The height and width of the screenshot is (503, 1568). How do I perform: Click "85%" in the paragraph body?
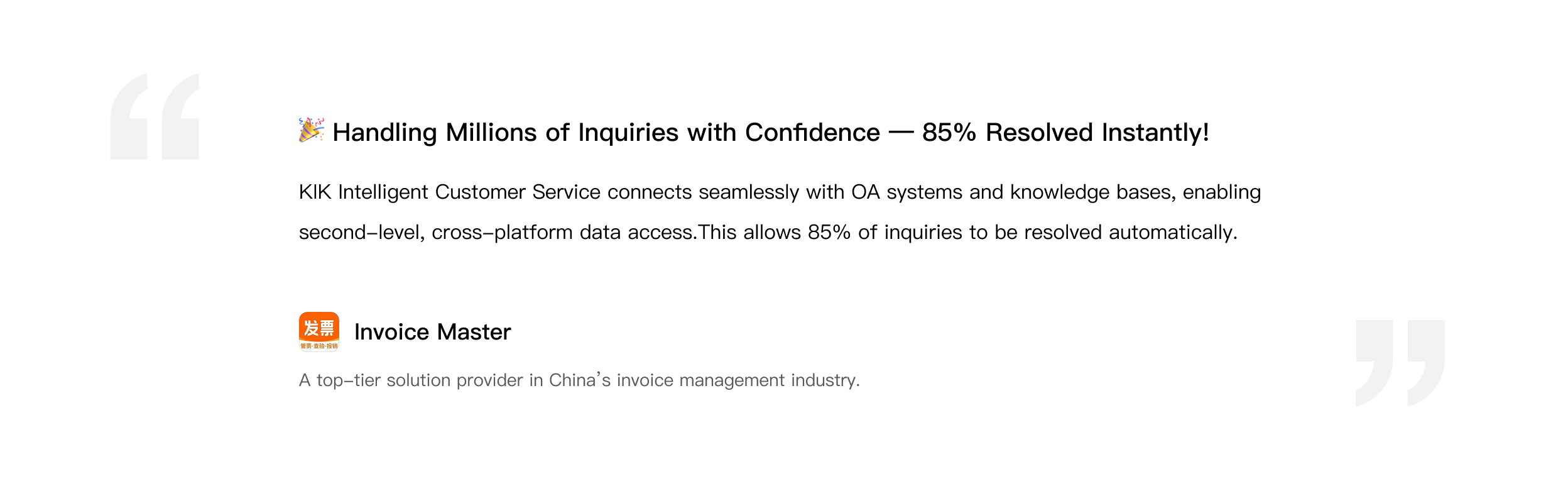point(829,233)
